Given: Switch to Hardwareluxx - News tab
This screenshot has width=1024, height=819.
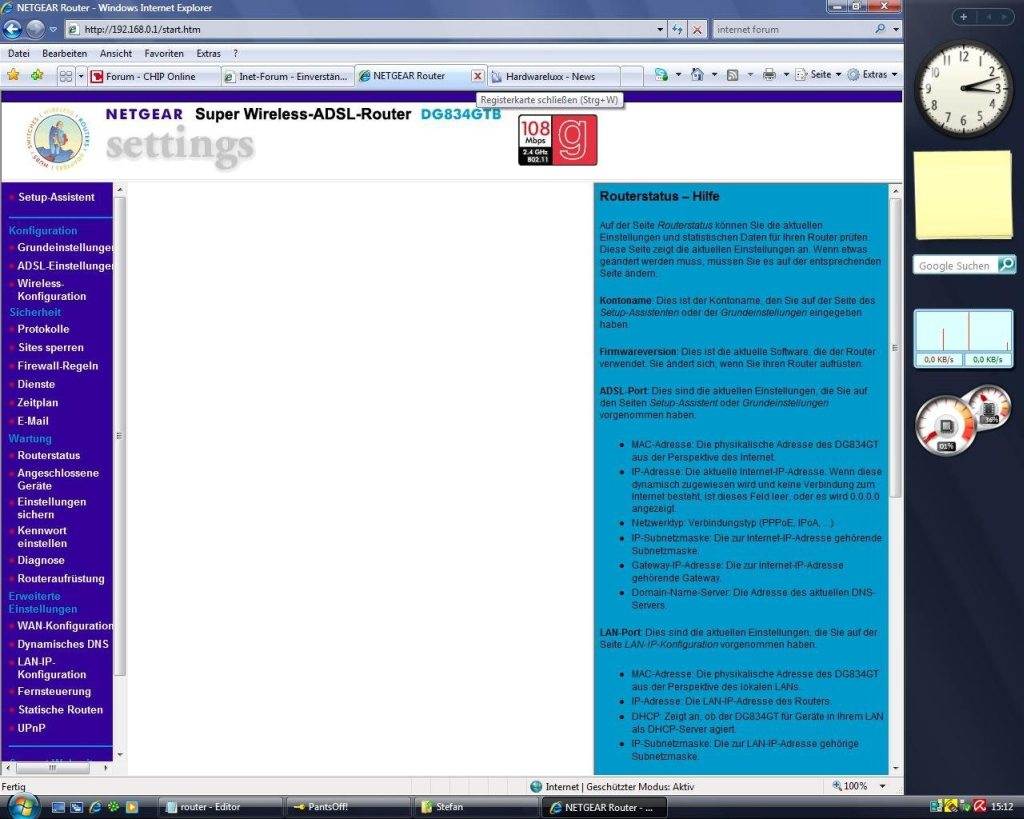Looking at the screenshot, I should click(554, 76).
